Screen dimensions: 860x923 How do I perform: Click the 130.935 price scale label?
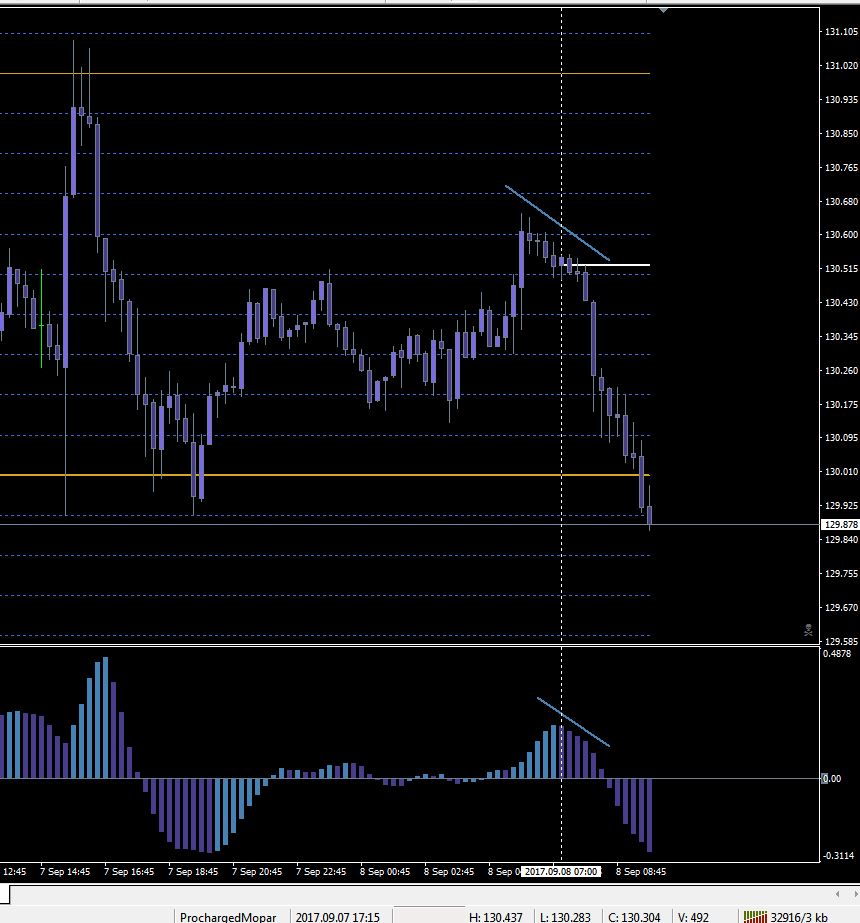click(841, 99)
